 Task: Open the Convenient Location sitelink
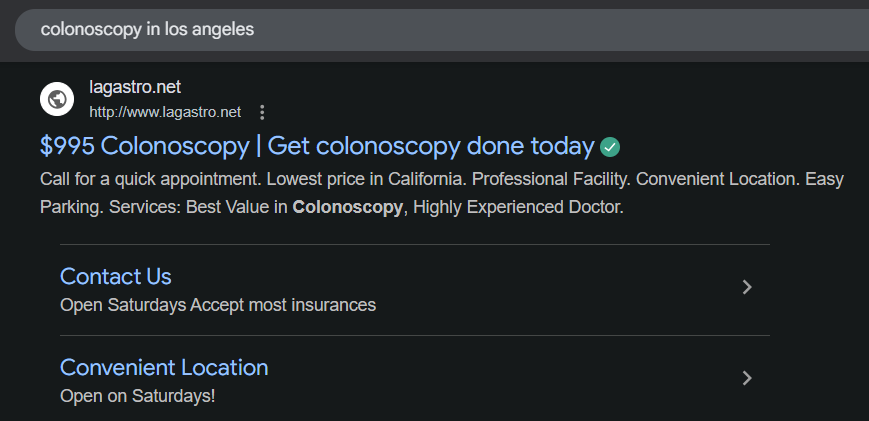click(x=164, y=367)
